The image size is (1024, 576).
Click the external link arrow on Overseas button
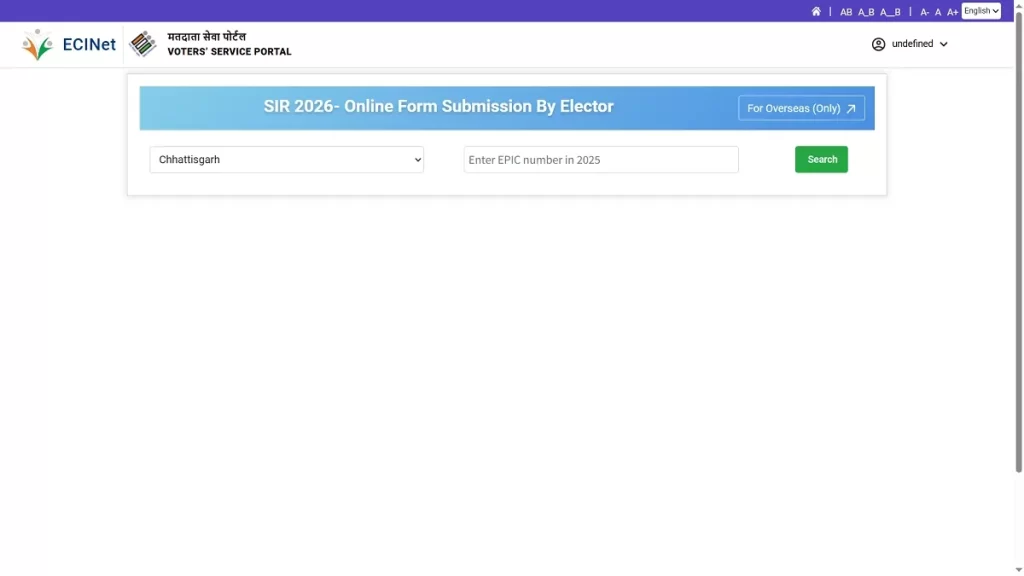(851, 107)
